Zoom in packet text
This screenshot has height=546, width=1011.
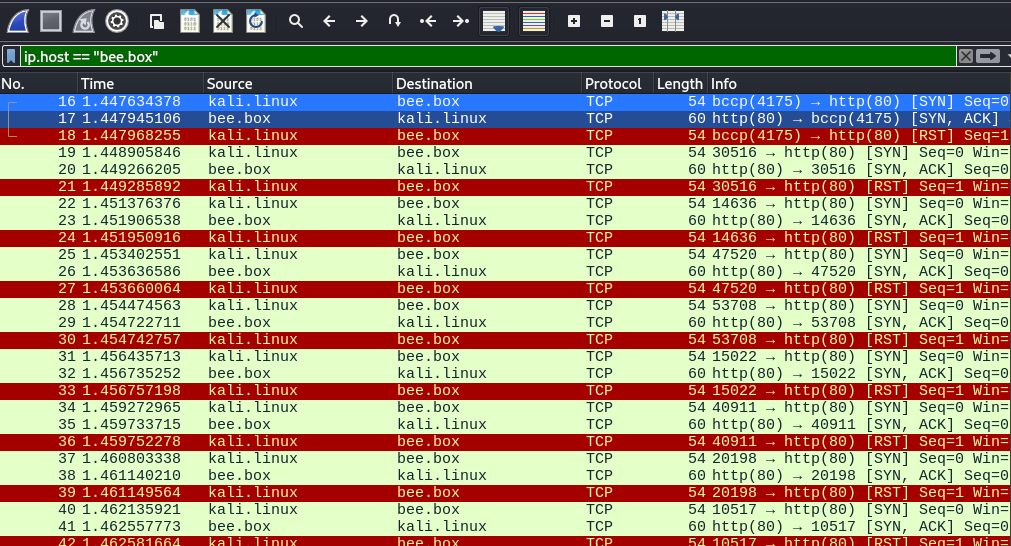[x=574, y=21]
